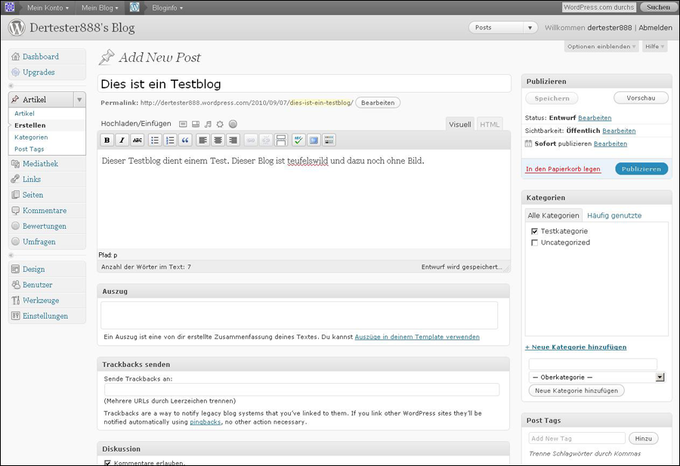Insert an unordered bullet list

[x=154, y=140]
